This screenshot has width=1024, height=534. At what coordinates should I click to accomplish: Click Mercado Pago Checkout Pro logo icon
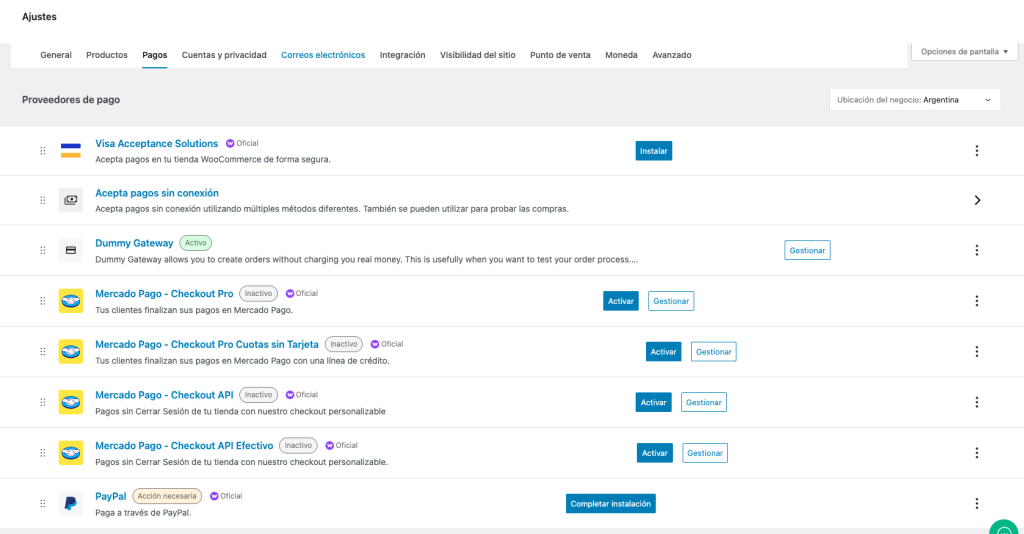70,300
